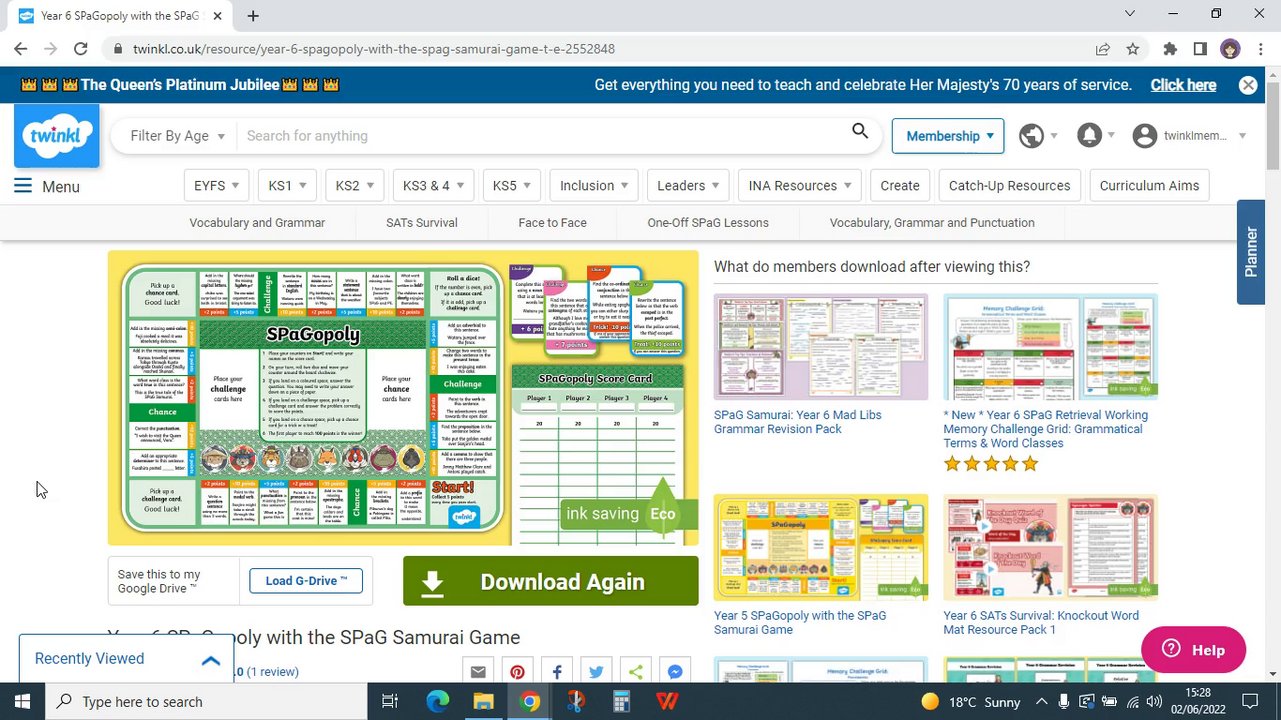
Task: Share the resource via Messenger
Action: click(x=675, y=672)
